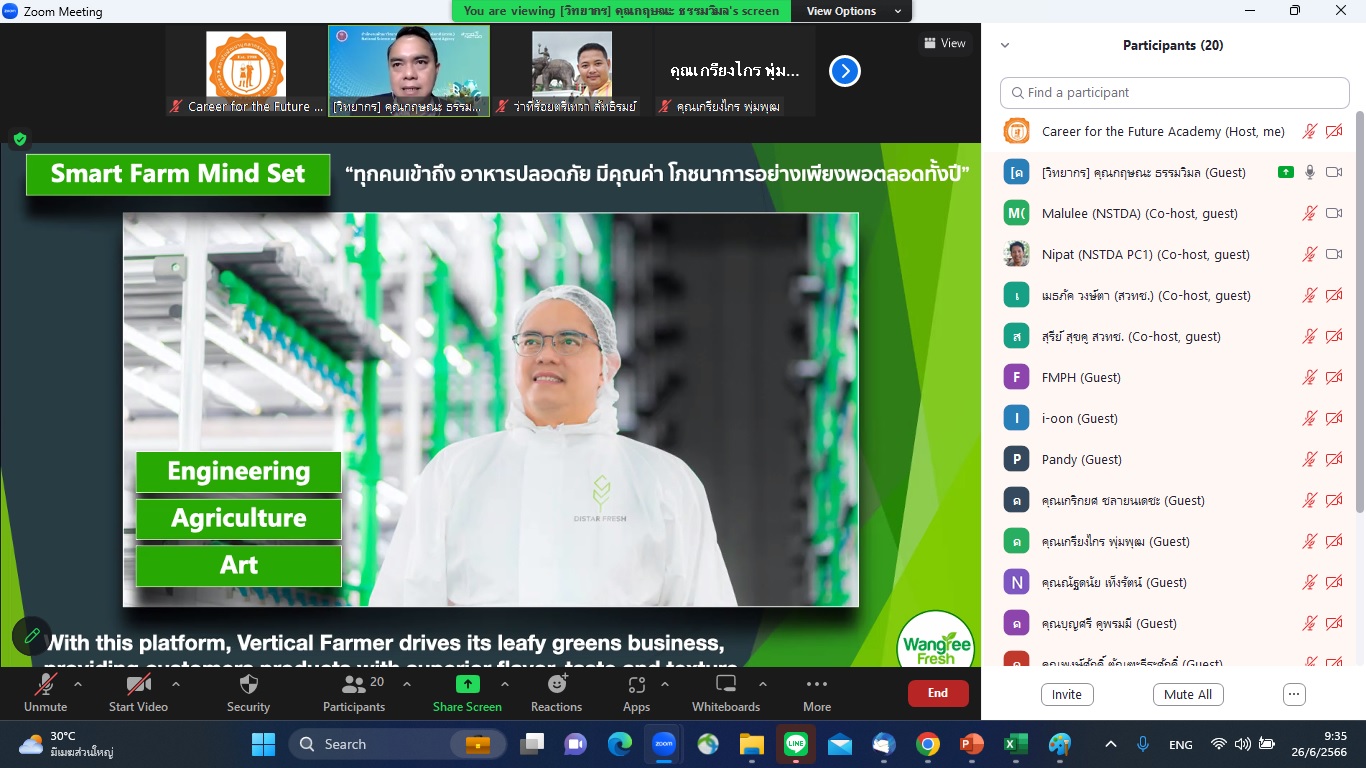
Task: Click next arrow in video gallery strip
Action: point(845,71)
